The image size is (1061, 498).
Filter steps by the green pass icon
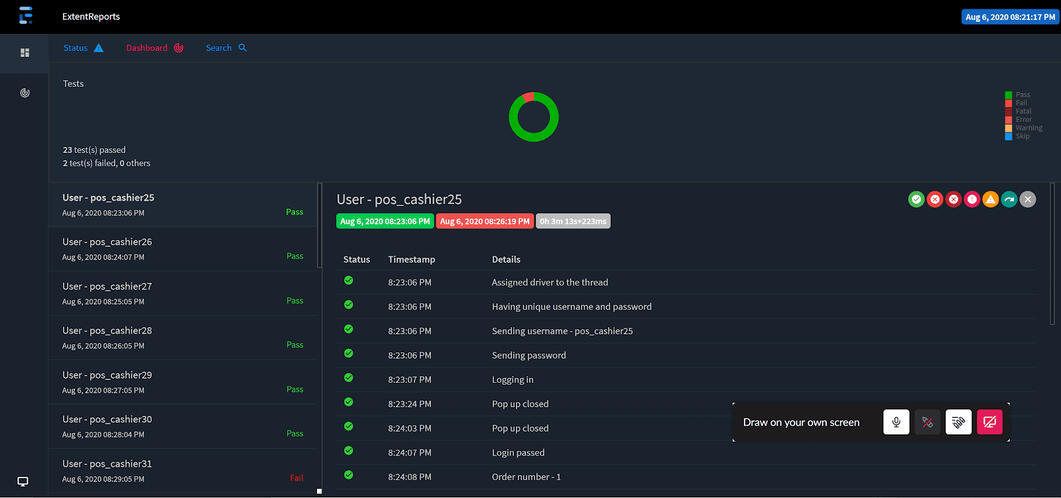click(916, 199)
